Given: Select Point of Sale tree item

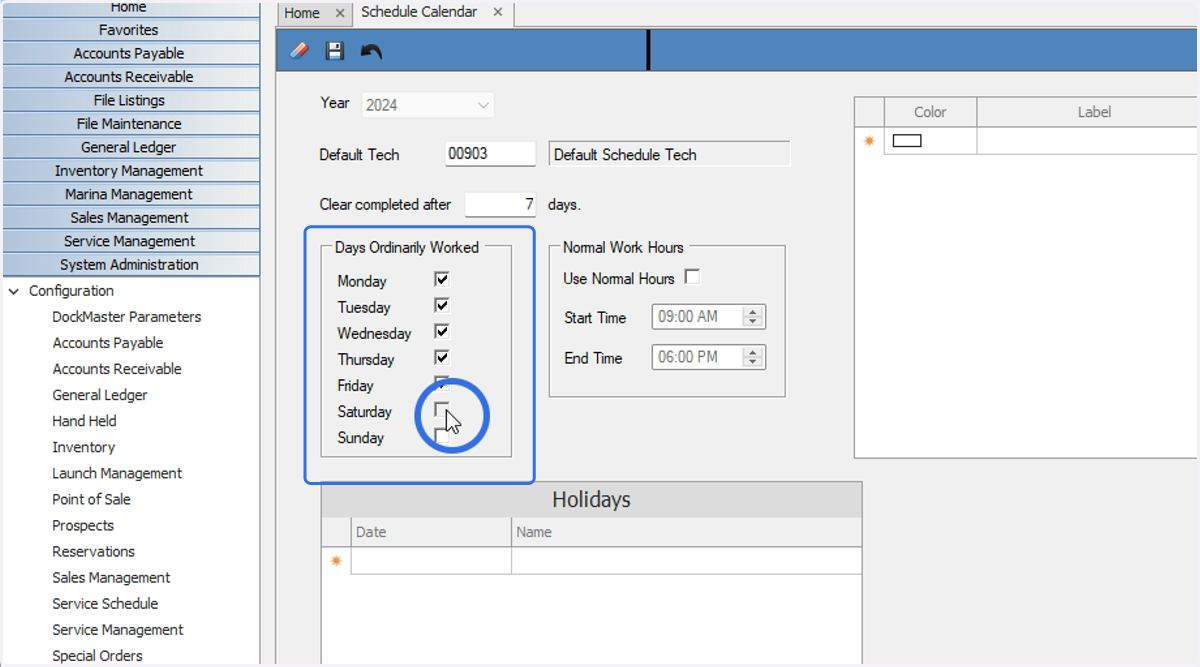Looking at the screenshot, I should point(91,499).
